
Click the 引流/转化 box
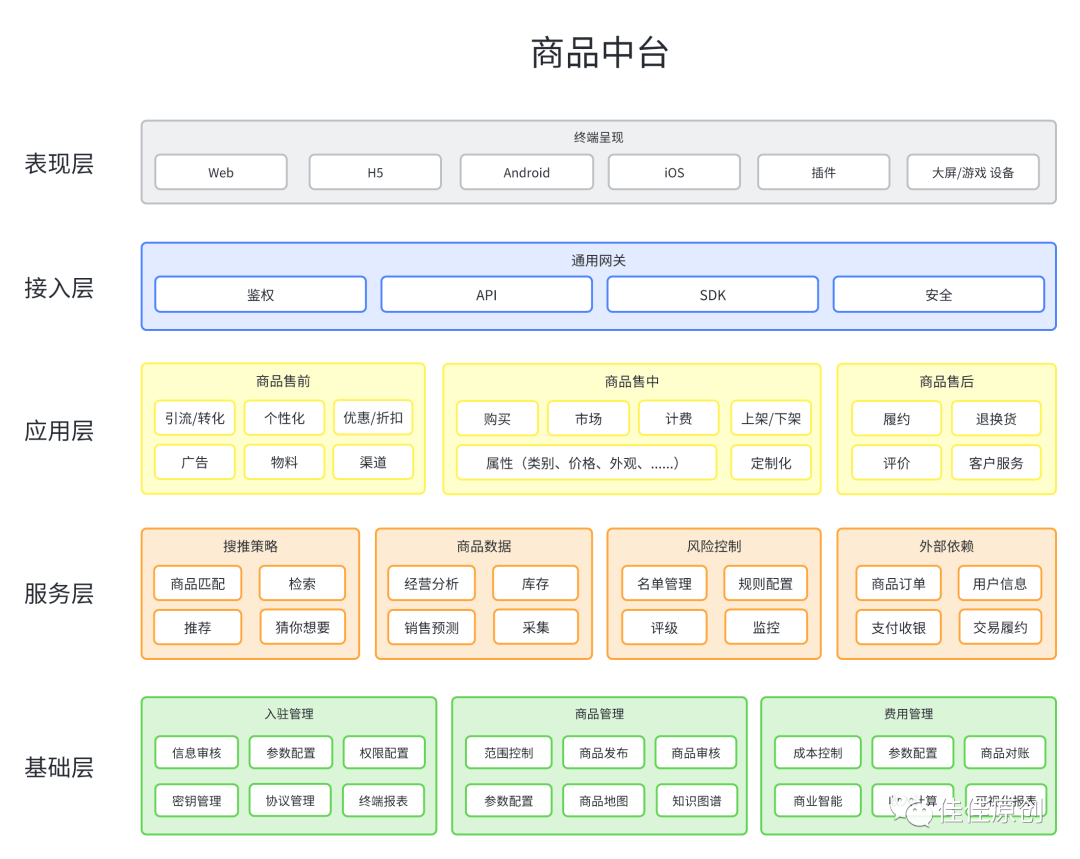point(194,418)
